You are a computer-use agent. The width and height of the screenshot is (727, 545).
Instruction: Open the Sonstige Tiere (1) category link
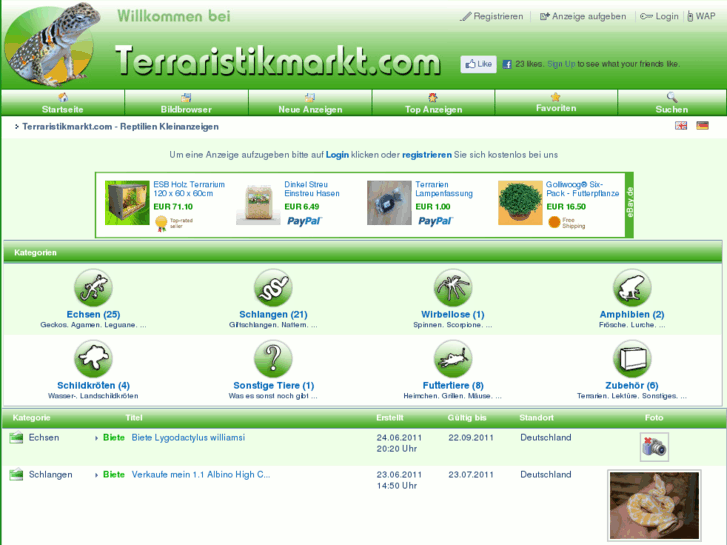click(274, 385)
